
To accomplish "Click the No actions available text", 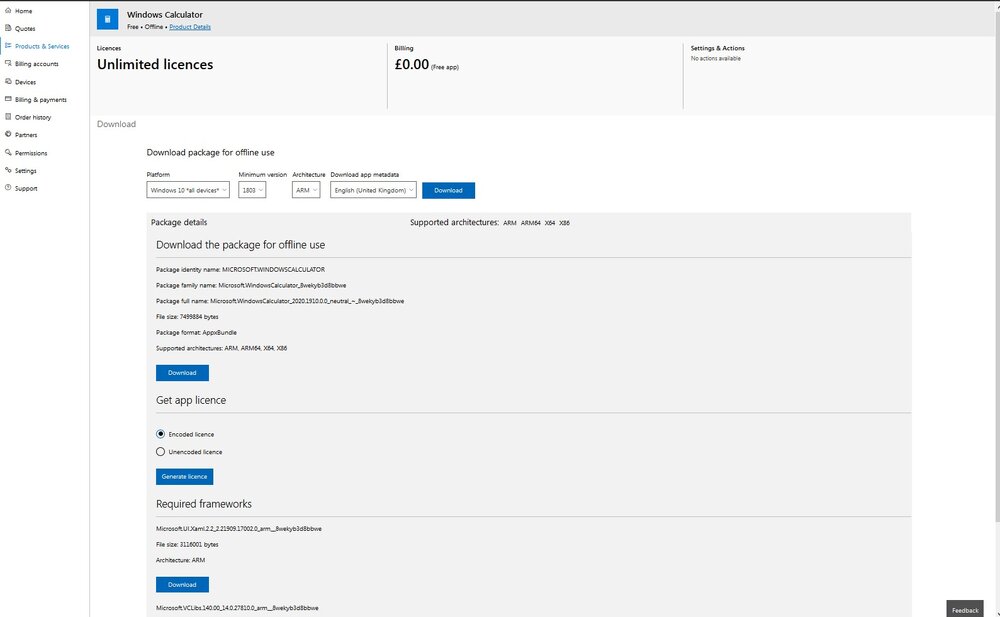I will pos(716,59).
